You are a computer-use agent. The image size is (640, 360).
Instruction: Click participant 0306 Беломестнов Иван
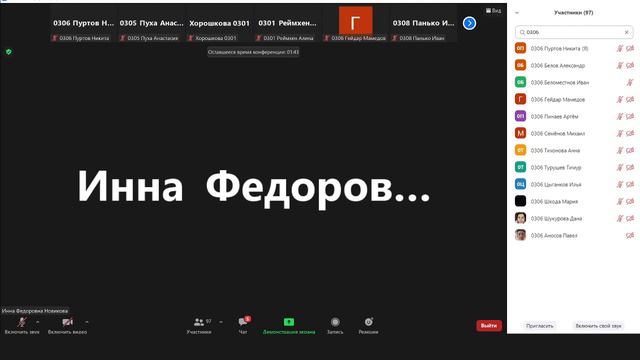click(573, 82)
